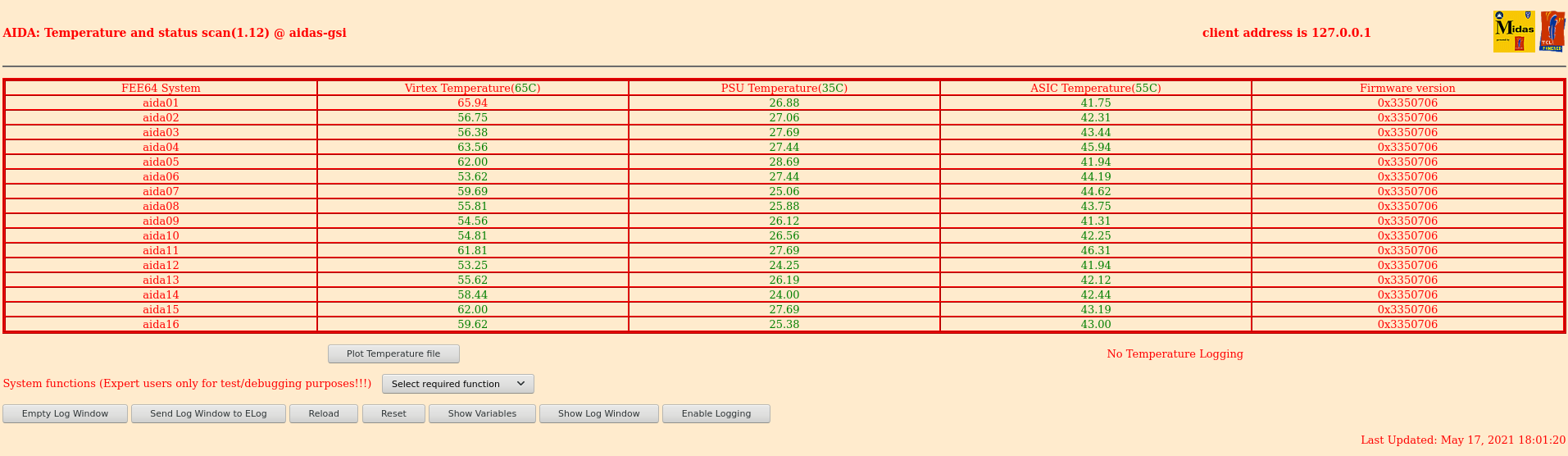Click ASIC value 43.00 for aida16
Screen dimensions: 1568x456
[x=1096, y=324]
